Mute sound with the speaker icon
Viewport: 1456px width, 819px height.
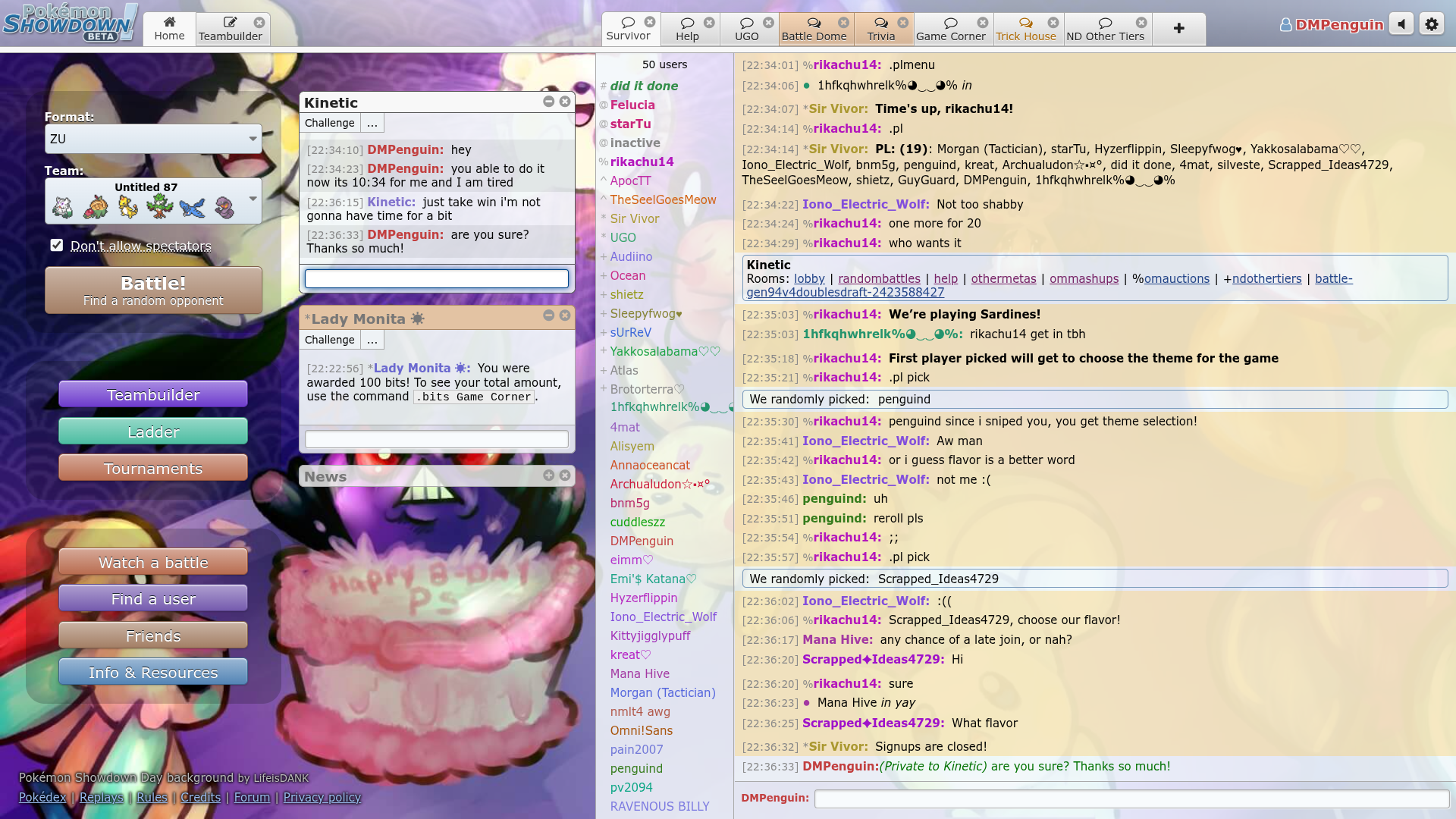pos(1401,24)
